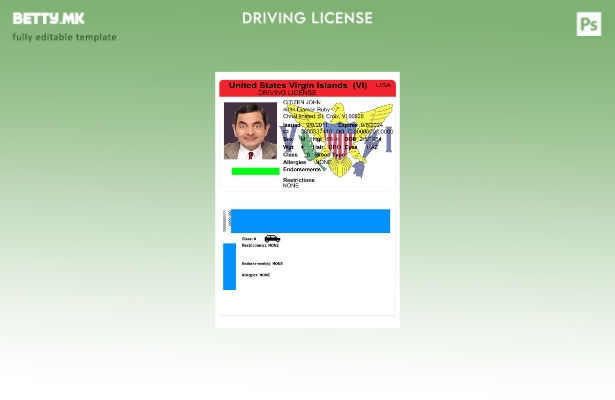Click the 'fully editable template' text
615x400 pixels.
(64, 38)
